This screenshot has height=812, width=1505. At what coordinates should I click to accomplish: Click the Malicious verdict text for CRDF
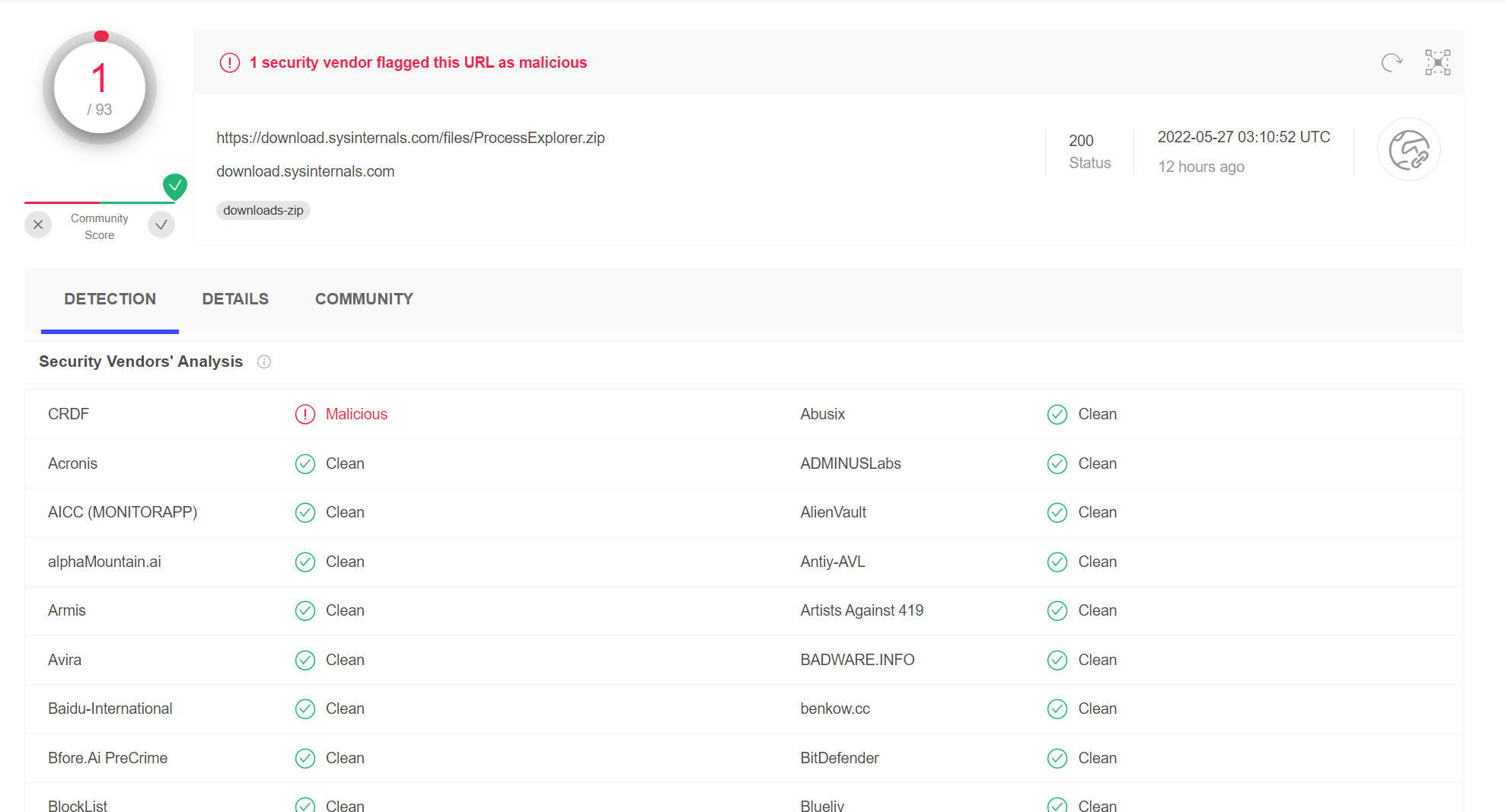point(356,414)
